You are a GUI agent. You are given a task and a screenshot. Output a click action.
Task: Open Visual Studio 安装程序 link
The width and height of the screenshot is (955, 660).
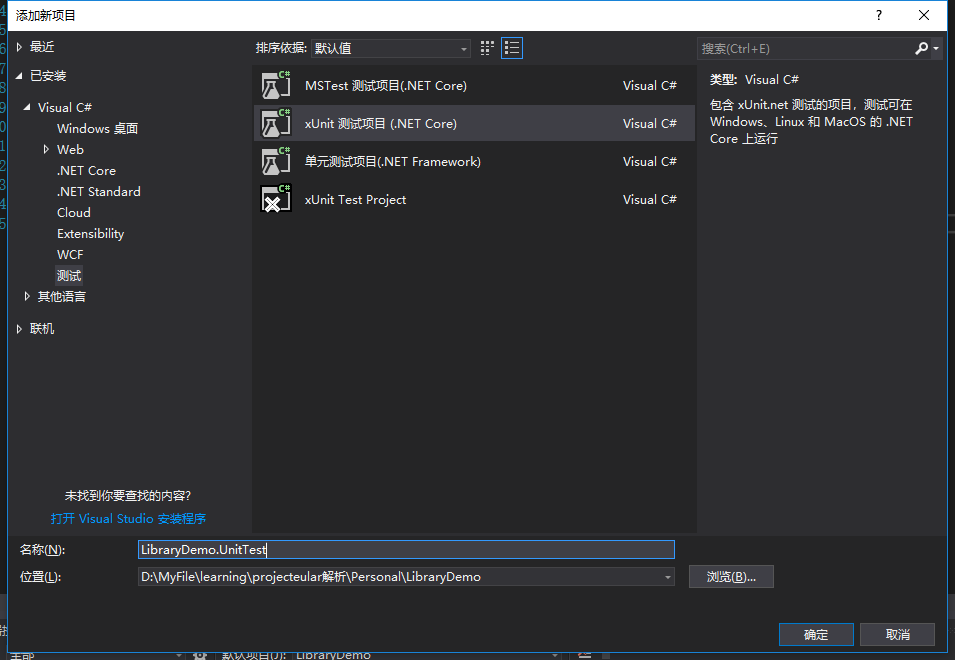(128, 519)
